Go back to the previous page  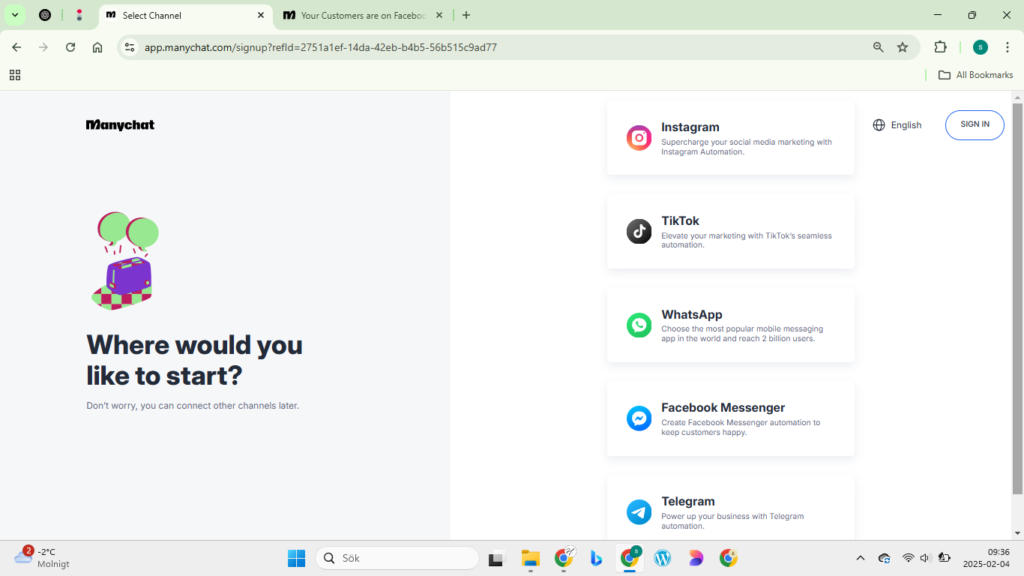click(x=16, y=47)
